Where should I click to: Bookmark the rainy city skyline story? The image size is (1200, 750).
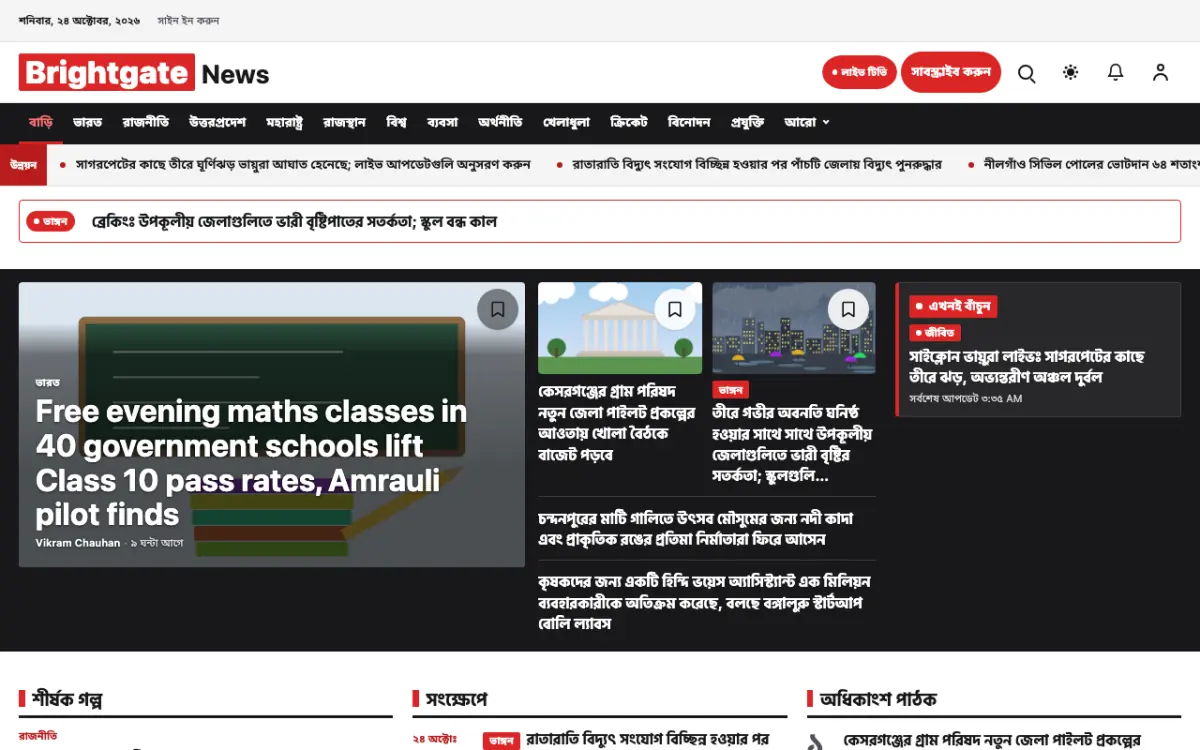click(848, 309)
